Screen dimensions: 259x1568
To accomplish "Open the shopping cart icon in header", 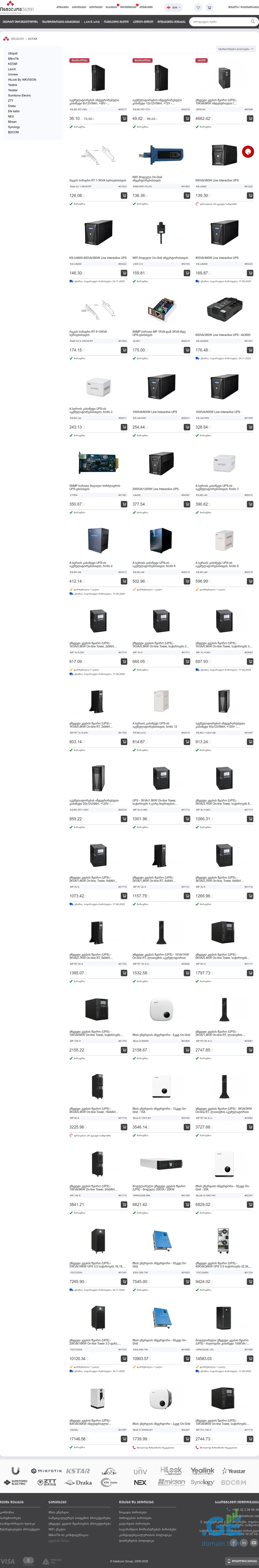I will tap(209, 7).
